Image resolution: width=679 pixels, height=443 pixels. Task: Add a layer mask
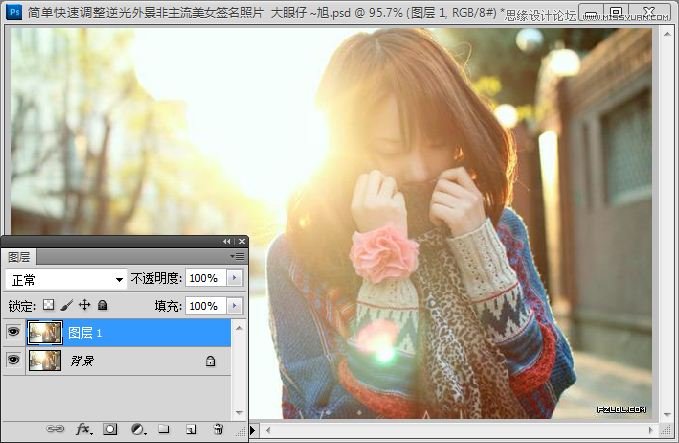(x=110, y=429)
